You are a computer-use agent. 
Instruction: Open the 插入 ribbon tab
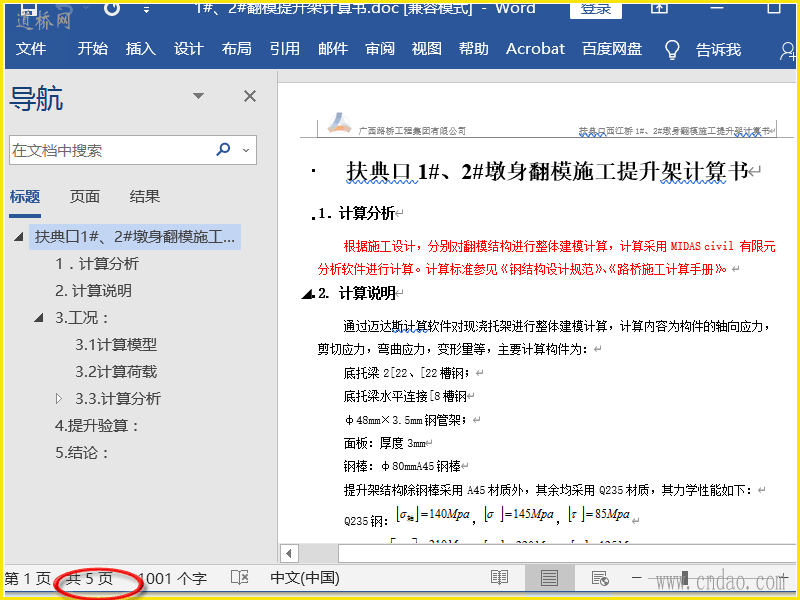[x=141, y=49]
